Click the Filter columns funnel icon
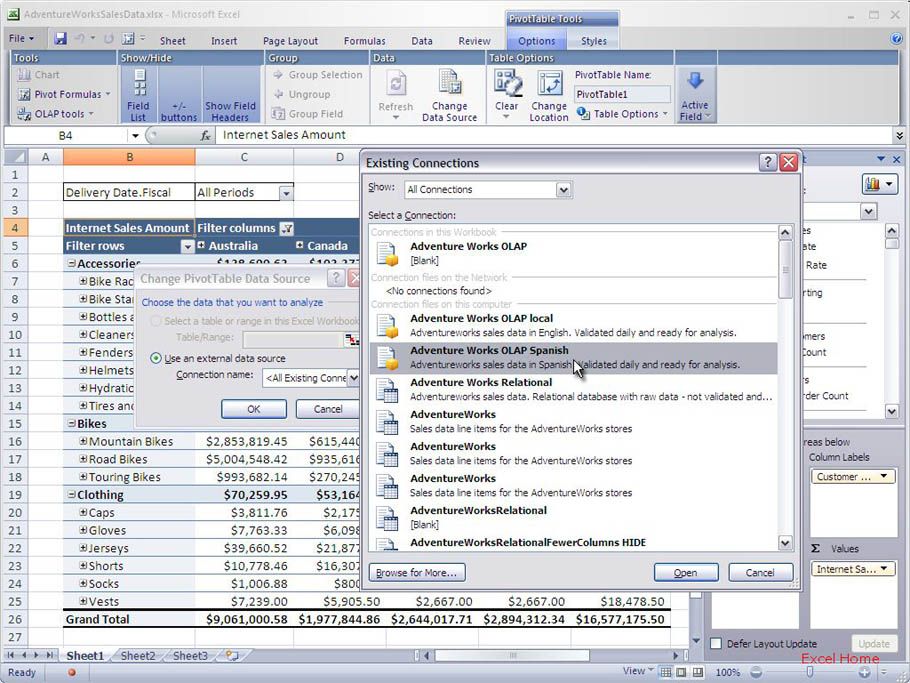This screenshot has width=910, height=683. click(287, 228)
